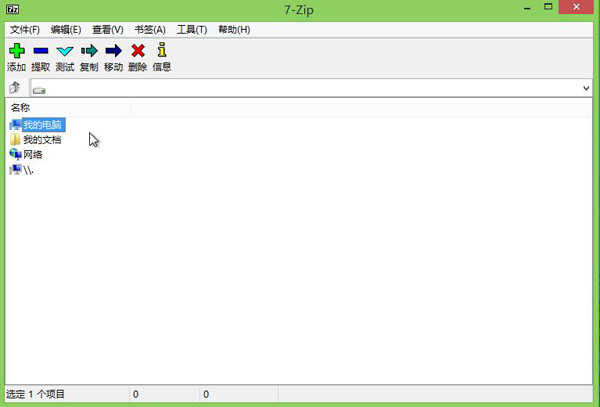Screen dimensions: 600x407
Task: Click the green Add (添加) toolbar icon
Action: (x=17, y=50)
